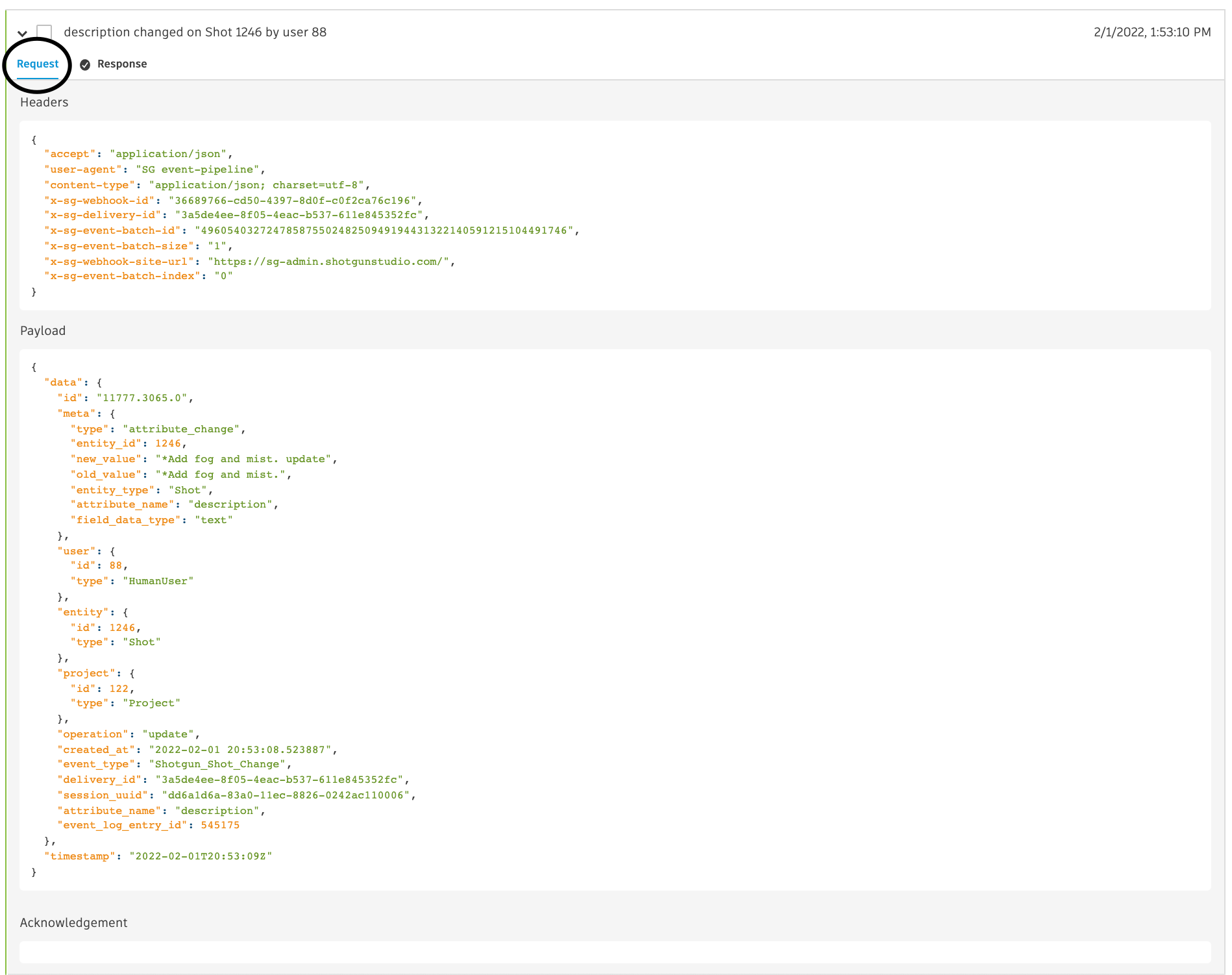Tick the checkbox beside the Shot 1246 delivery

[x=44, y=32]
